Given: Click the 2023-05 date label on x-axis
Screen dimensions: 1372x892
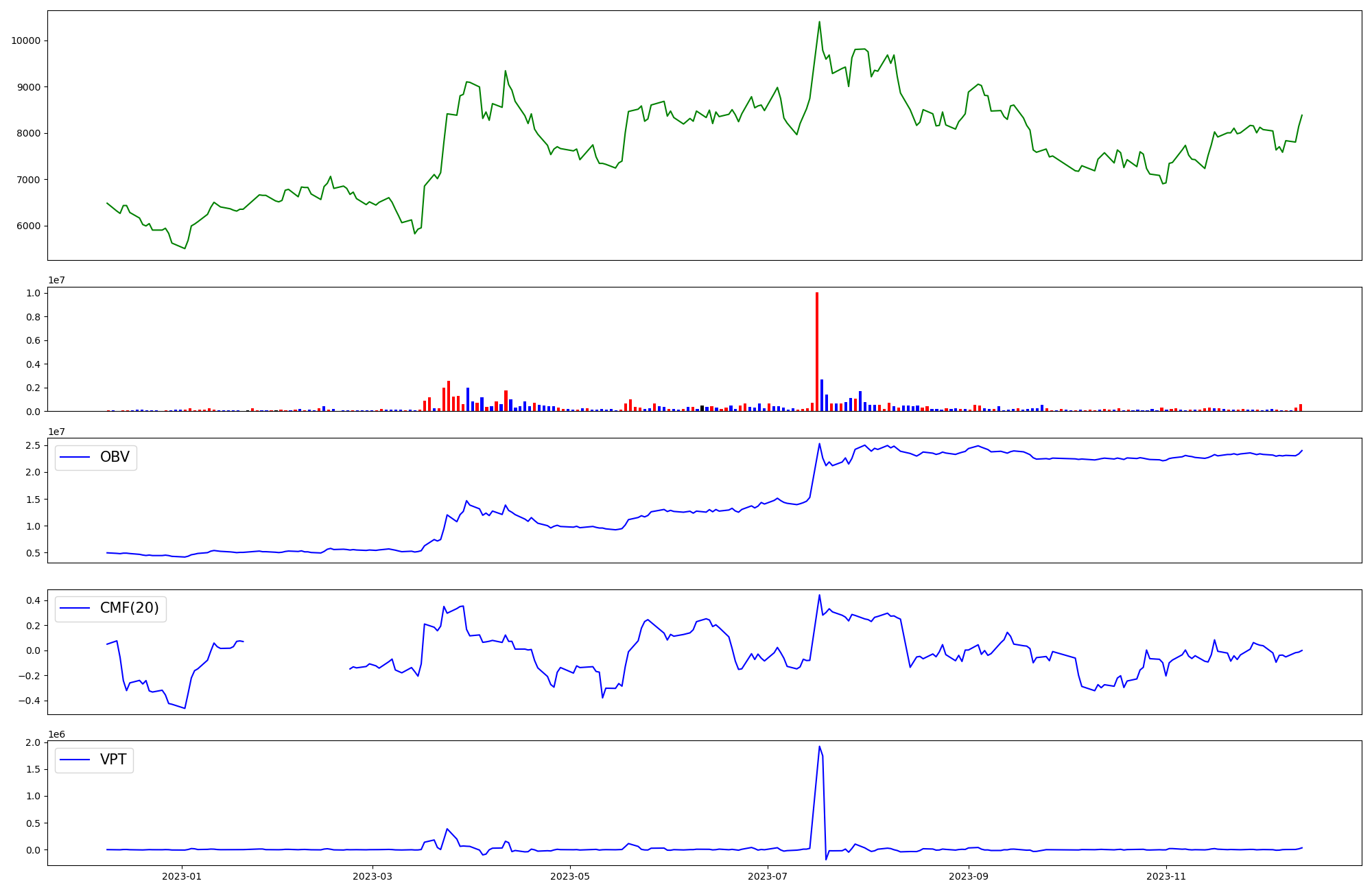Looking at the screenshot, I should pos(570,876).
